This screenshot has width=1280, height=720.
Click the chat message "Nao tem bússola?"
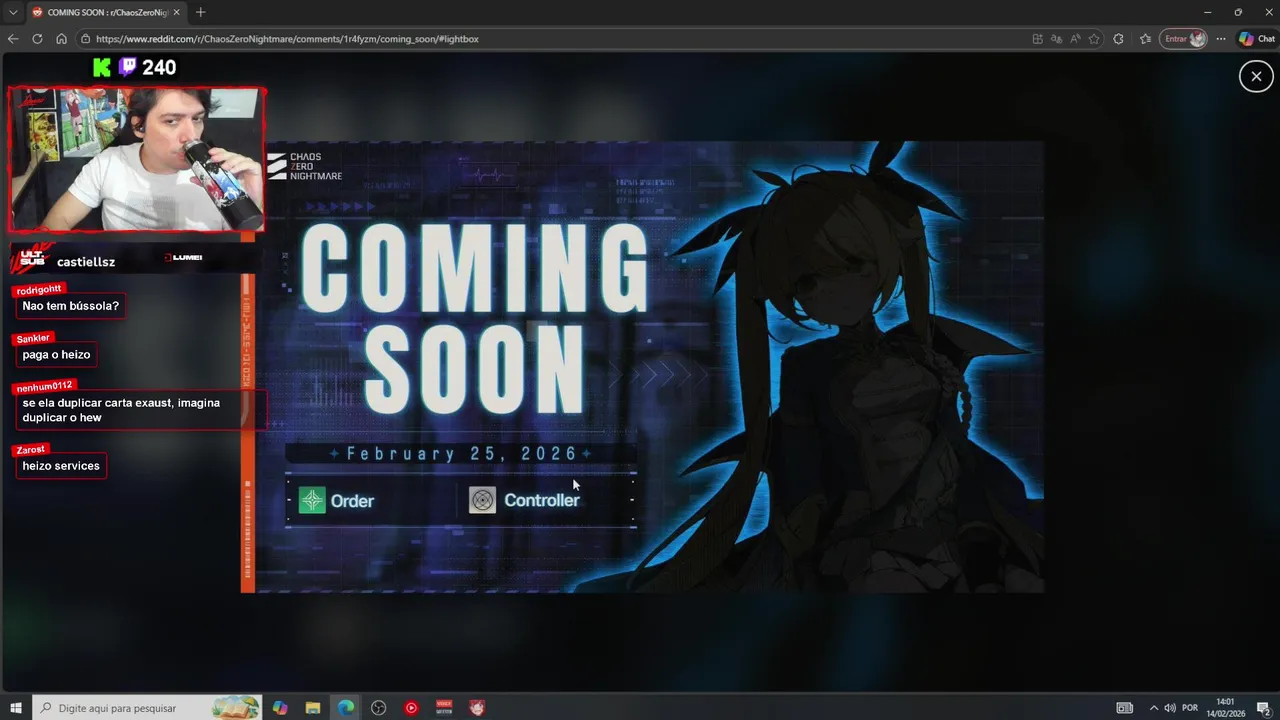point(71,306)
